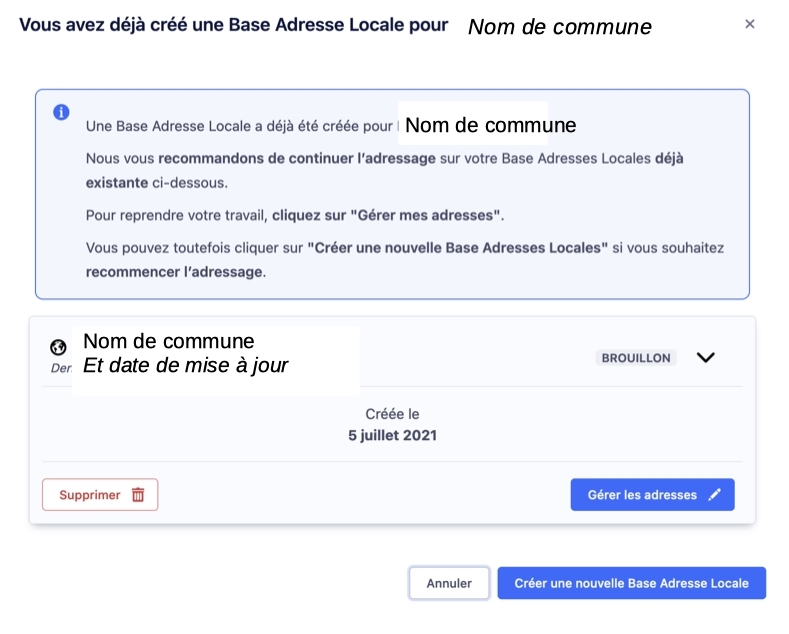This screenshot has width=789, height=634.
Task: Click the globe icon beside the commune name
Action: (x=58, y=348)
